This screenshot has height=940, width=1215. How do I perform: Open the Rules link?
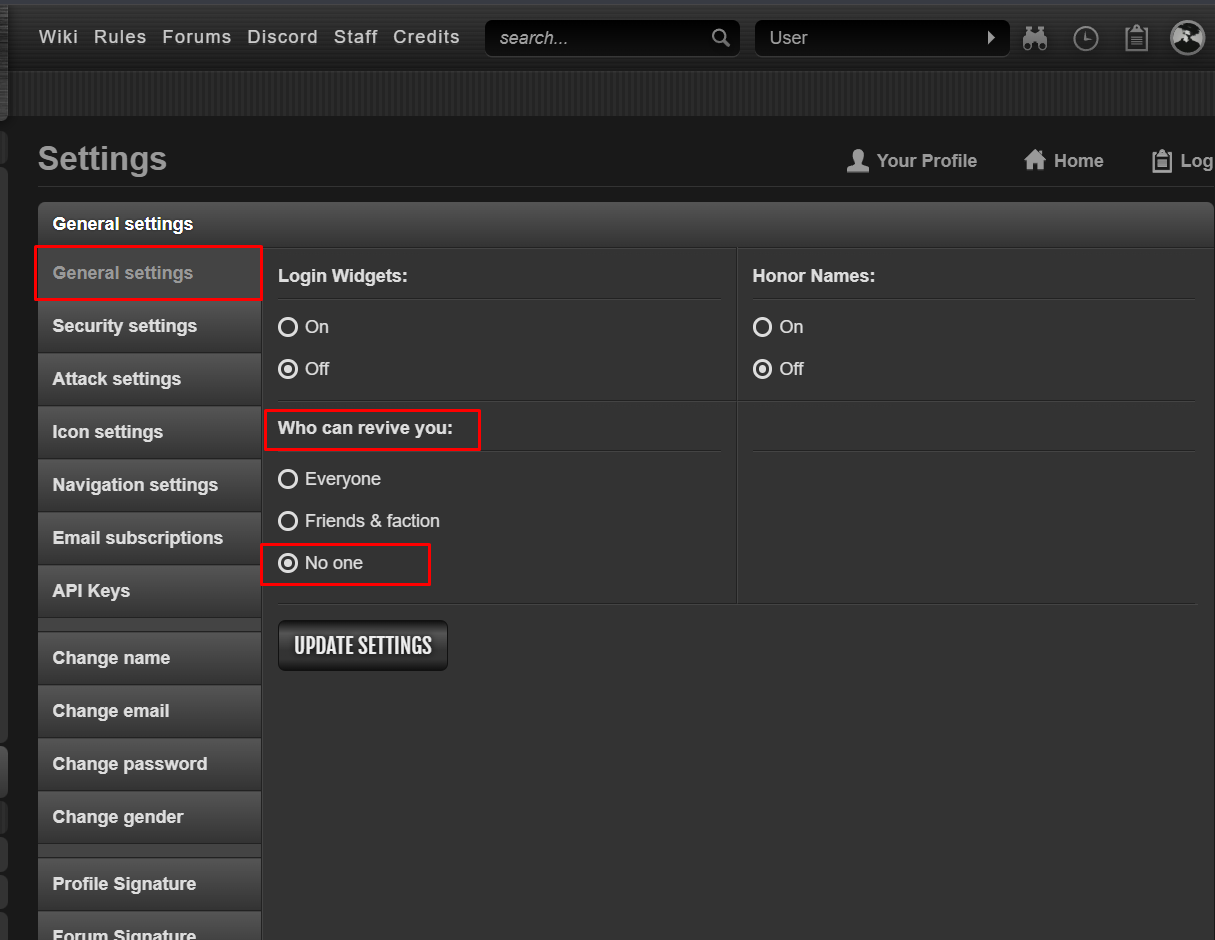tap(120, 37)
